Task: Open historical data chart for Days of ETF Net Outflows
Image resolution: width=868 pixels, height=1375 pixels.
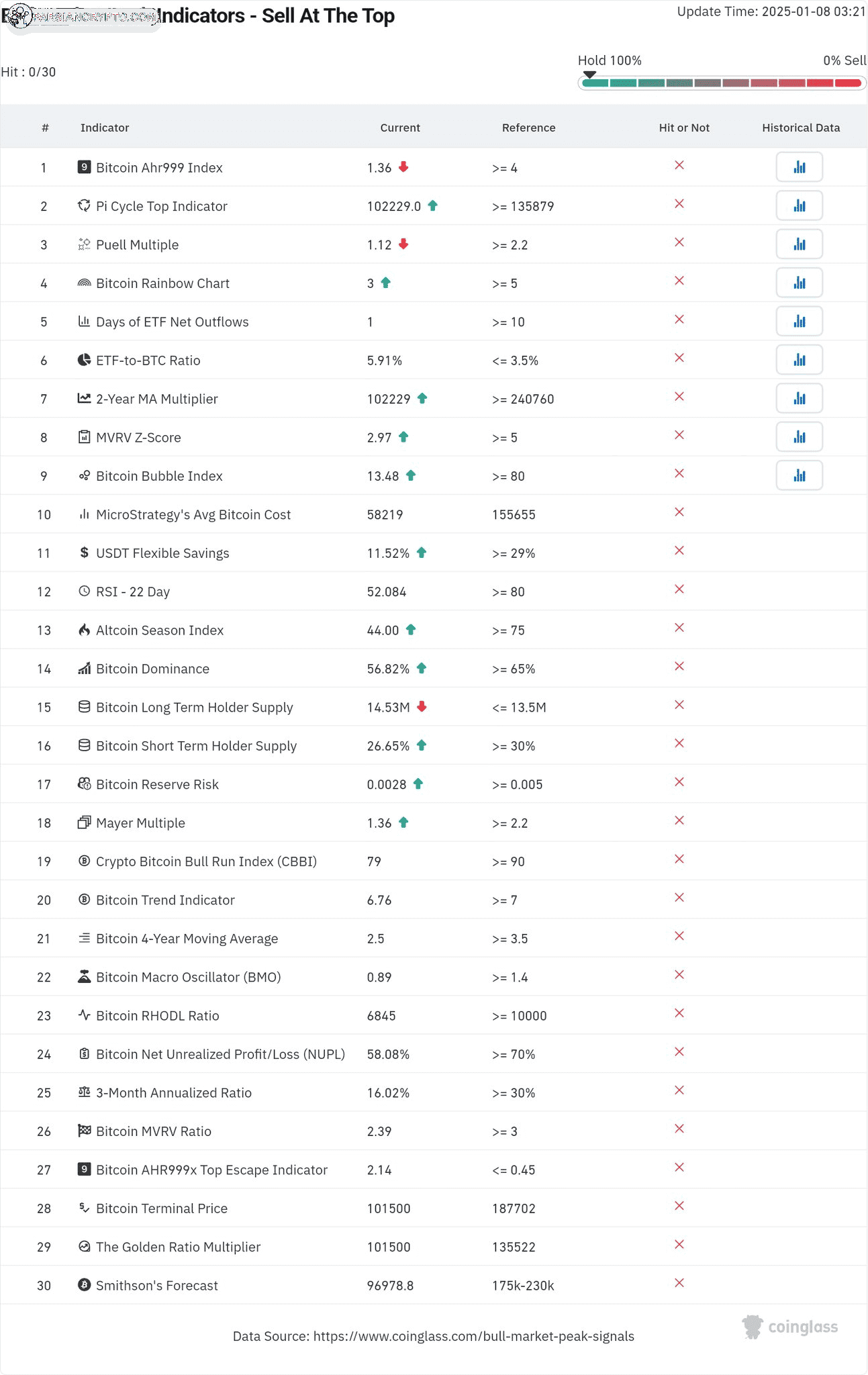Action: point(799,322)
